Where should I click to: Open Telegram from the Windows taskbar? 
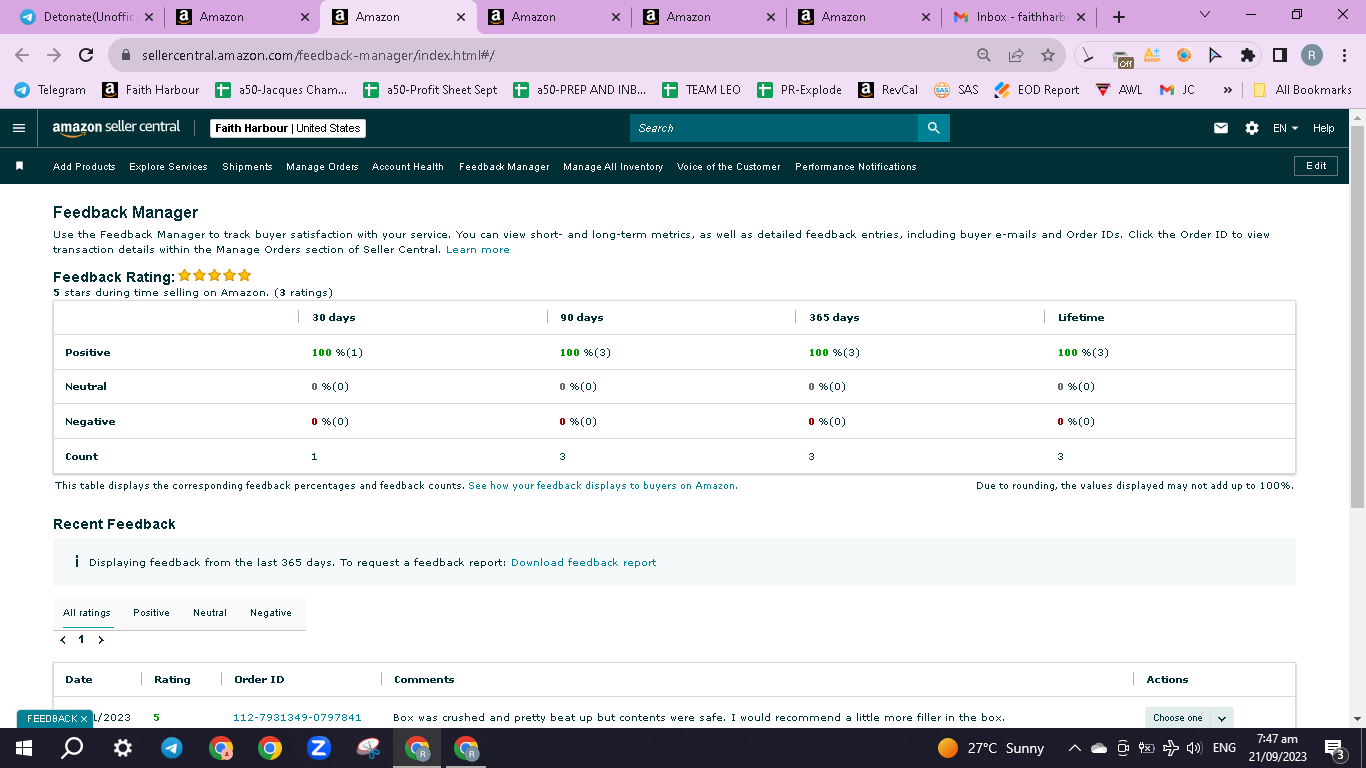click(172, 748)
